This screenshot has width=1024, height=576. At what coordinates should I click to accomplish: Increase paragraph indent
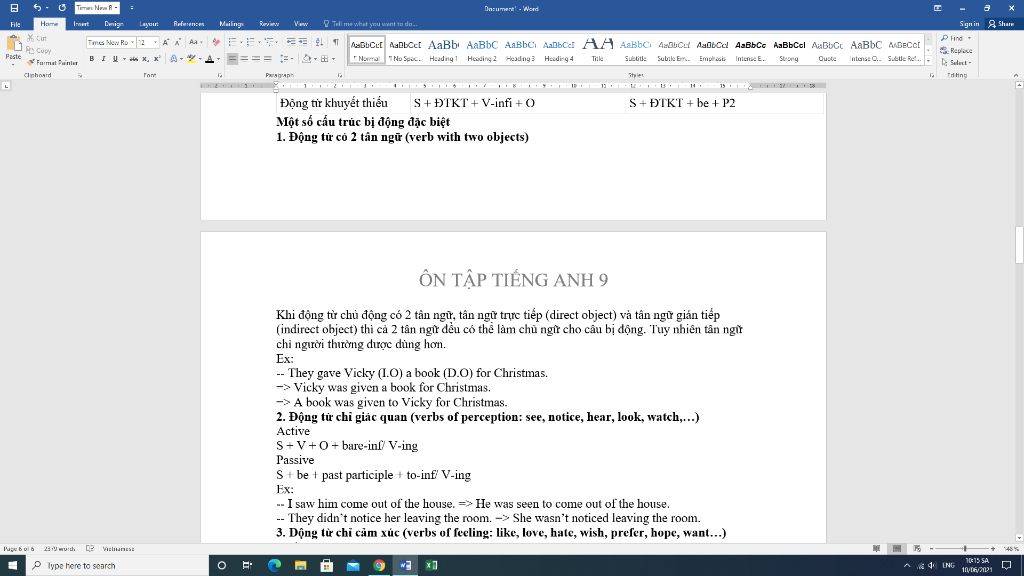pyautogui.click(x=303, y=42)
